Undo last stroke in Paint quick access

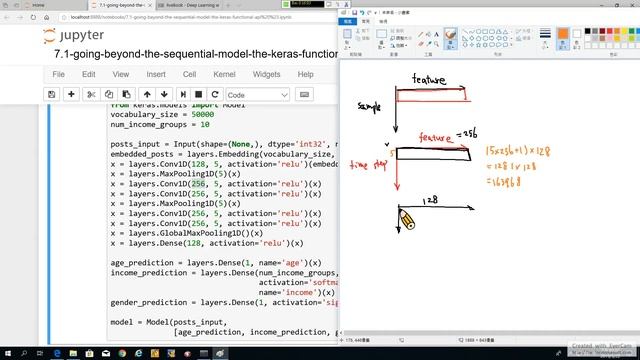362,13
